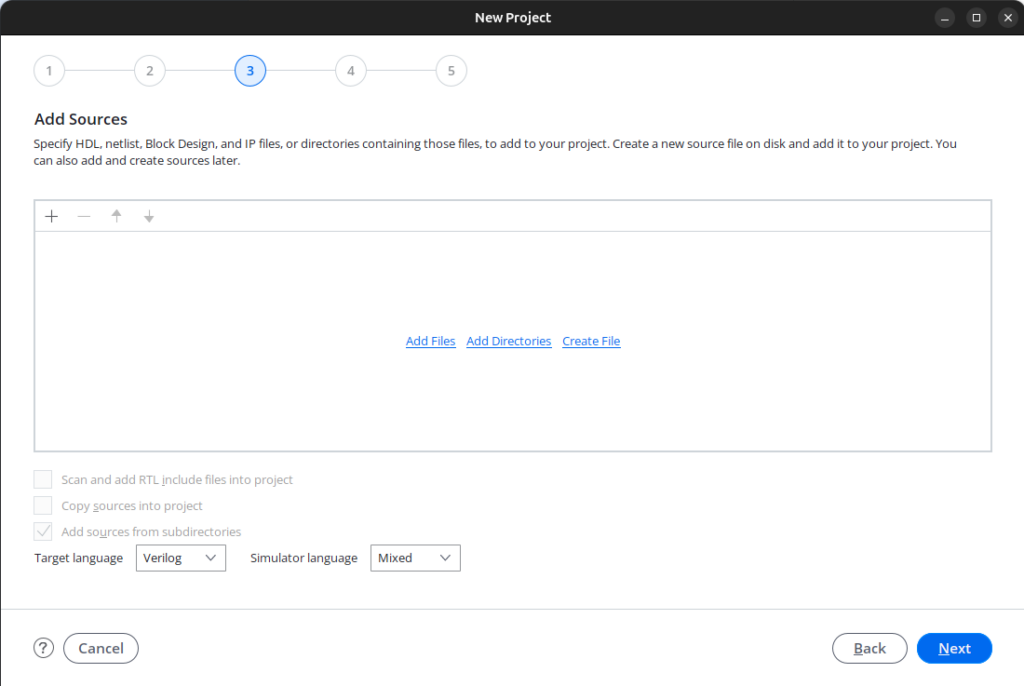The image size is (1024, 686).
Task: Click the Target language label
Action: (x=78, y=558)
